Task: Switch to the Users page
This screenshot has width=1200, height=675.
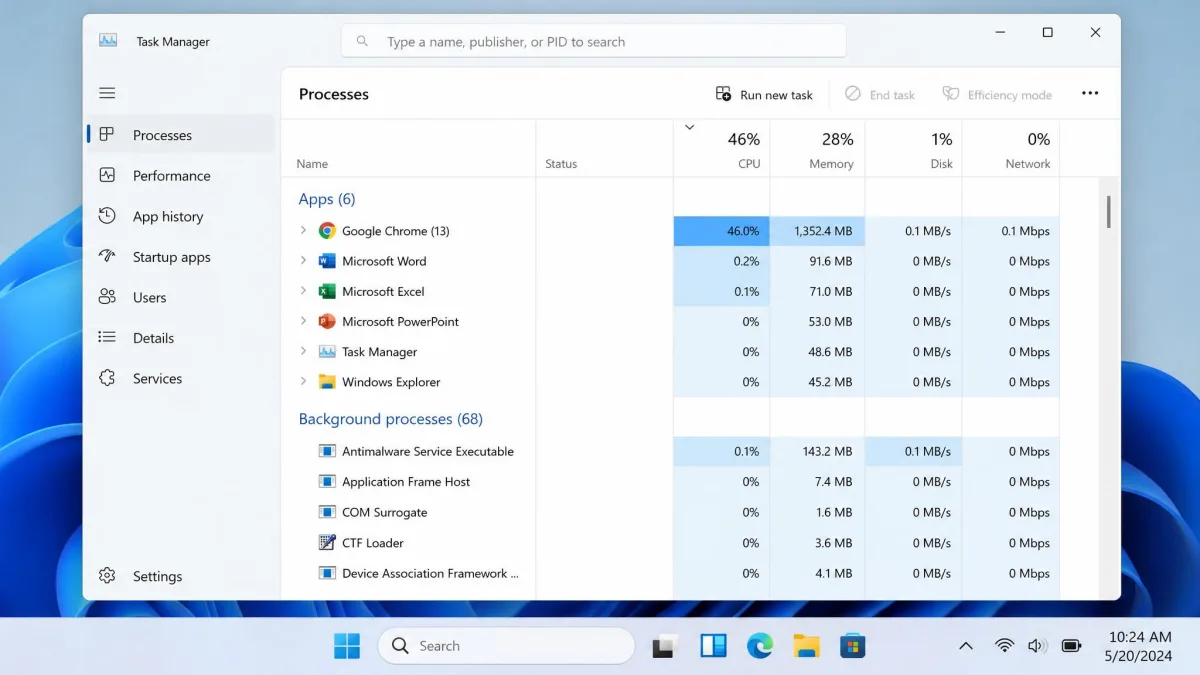Action: (180, 297)
